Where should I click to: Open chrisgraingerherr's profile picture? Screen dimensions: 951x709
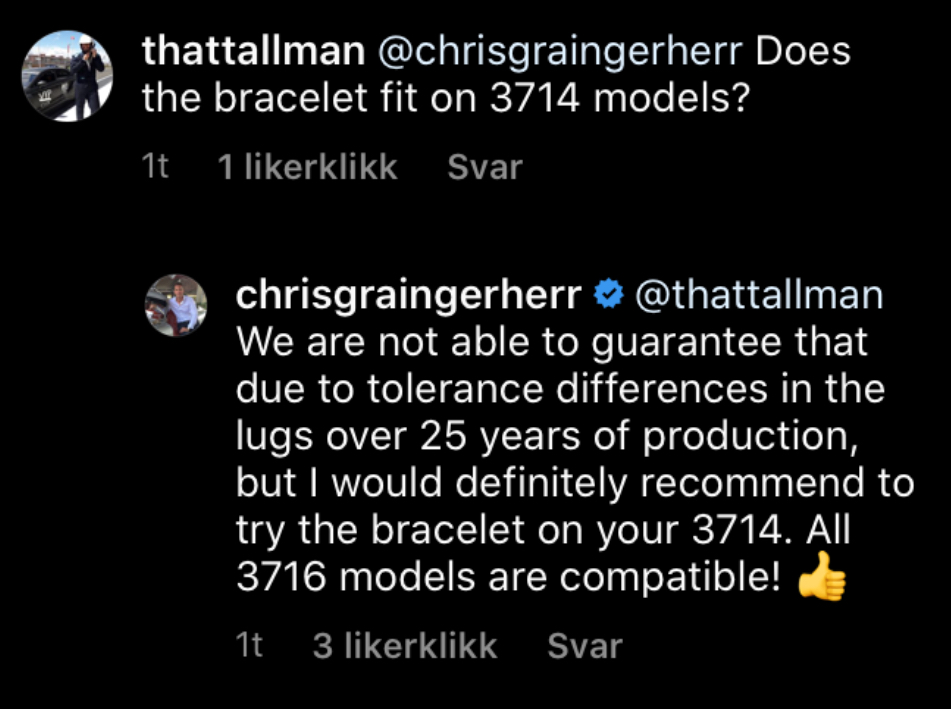pyautogui.click(x=175, y=305)
